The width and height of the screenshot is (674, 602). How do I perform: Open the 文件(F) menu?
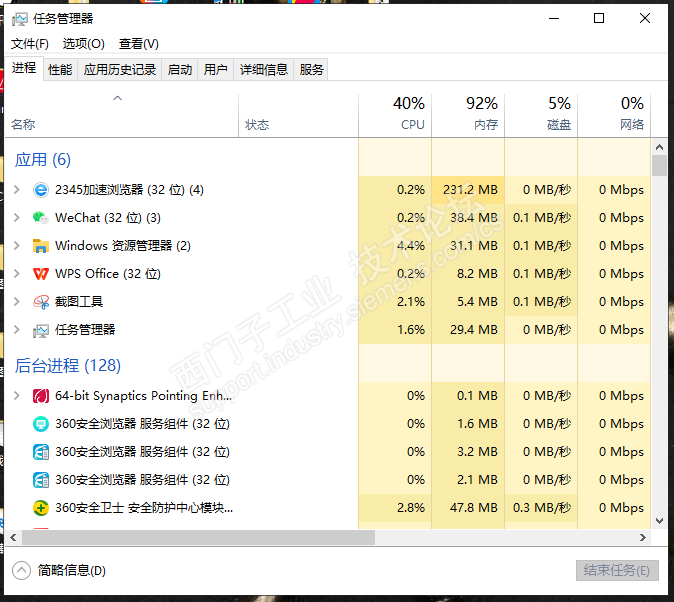tap(30, 44)
